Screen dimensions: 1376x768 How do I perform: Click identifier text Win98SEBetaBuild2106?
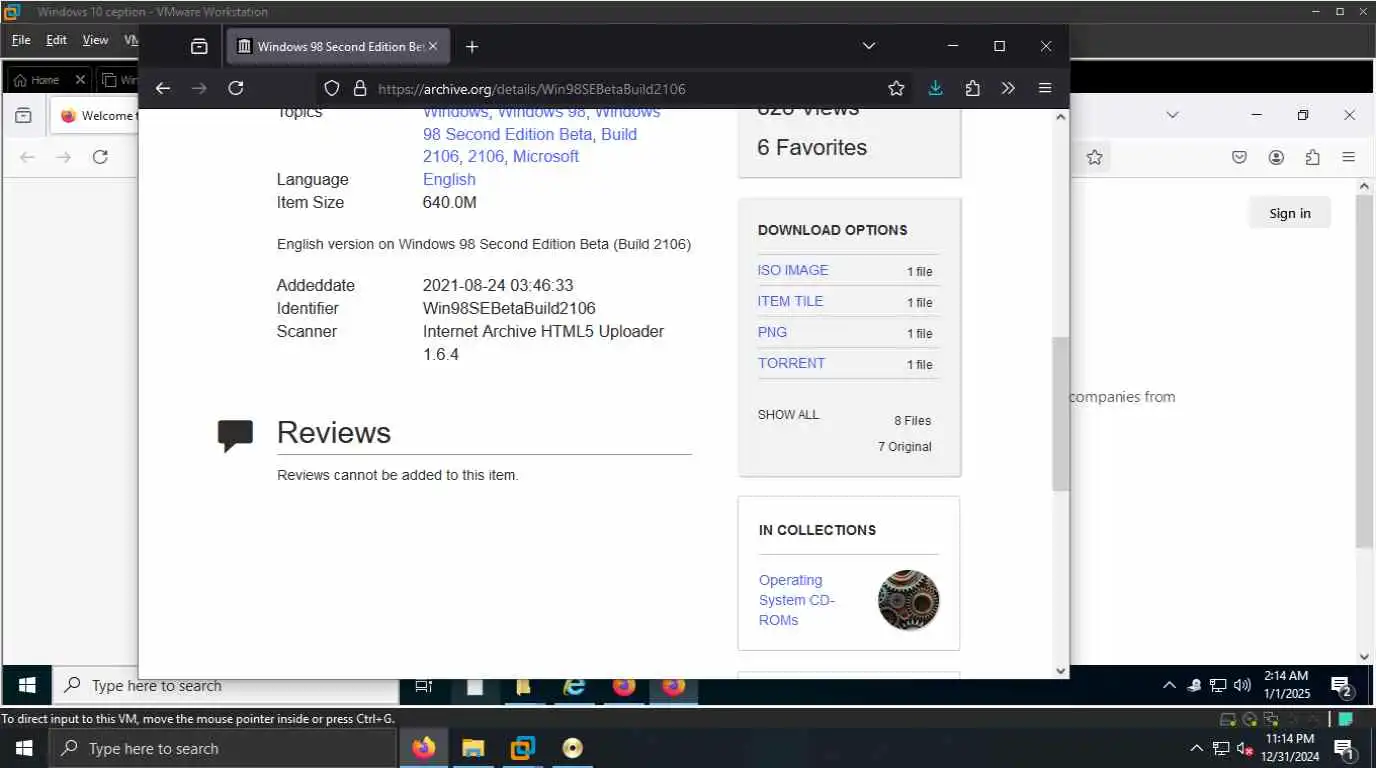coord(509,308)
